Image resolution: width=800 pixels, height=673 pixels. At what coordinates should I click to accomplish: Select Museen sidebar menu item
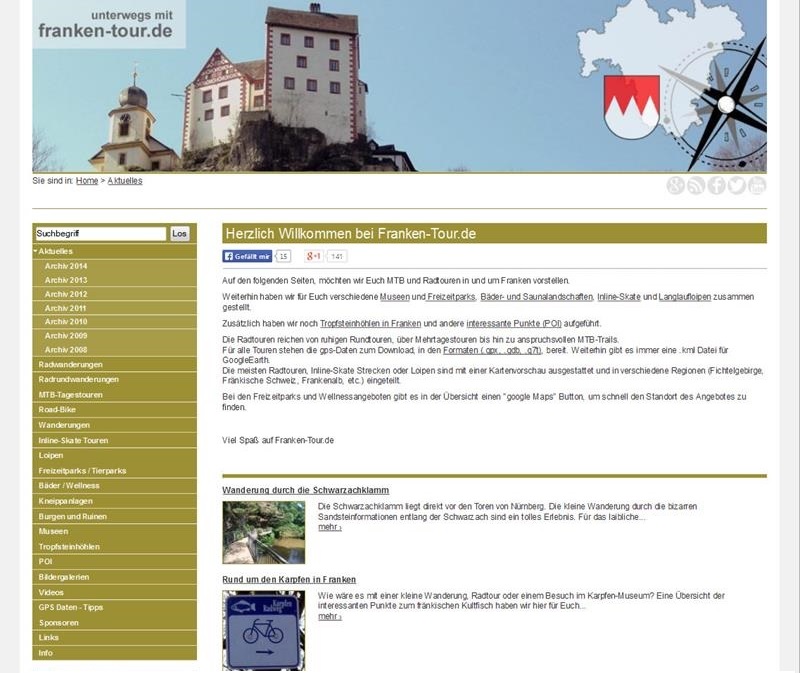114,531
